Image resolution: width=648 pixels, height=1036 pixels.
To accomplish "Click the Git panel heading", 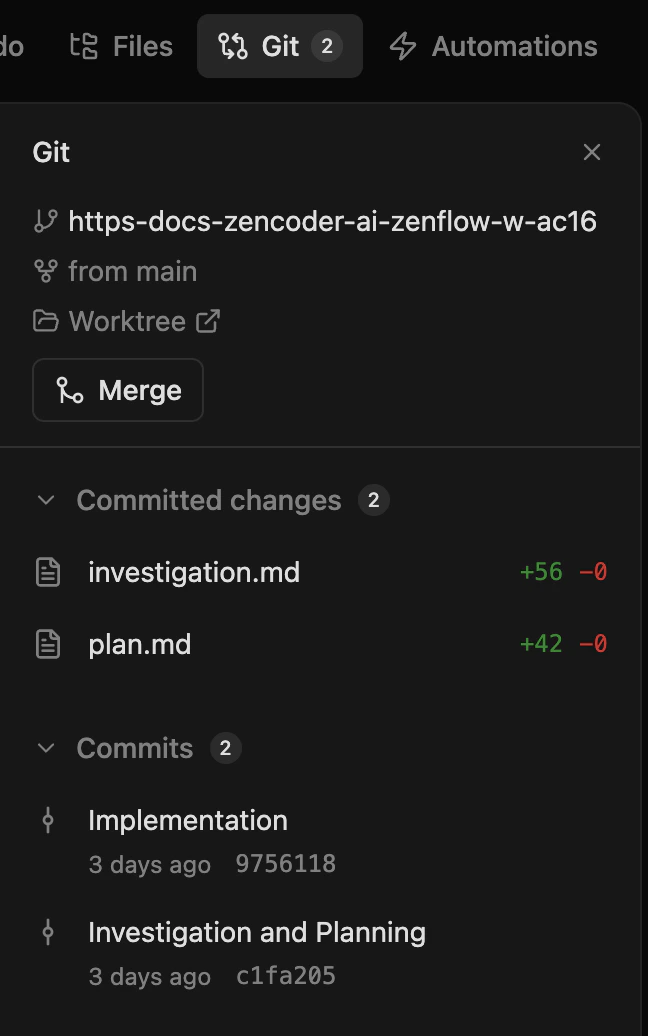I will (x=51, y=153).
